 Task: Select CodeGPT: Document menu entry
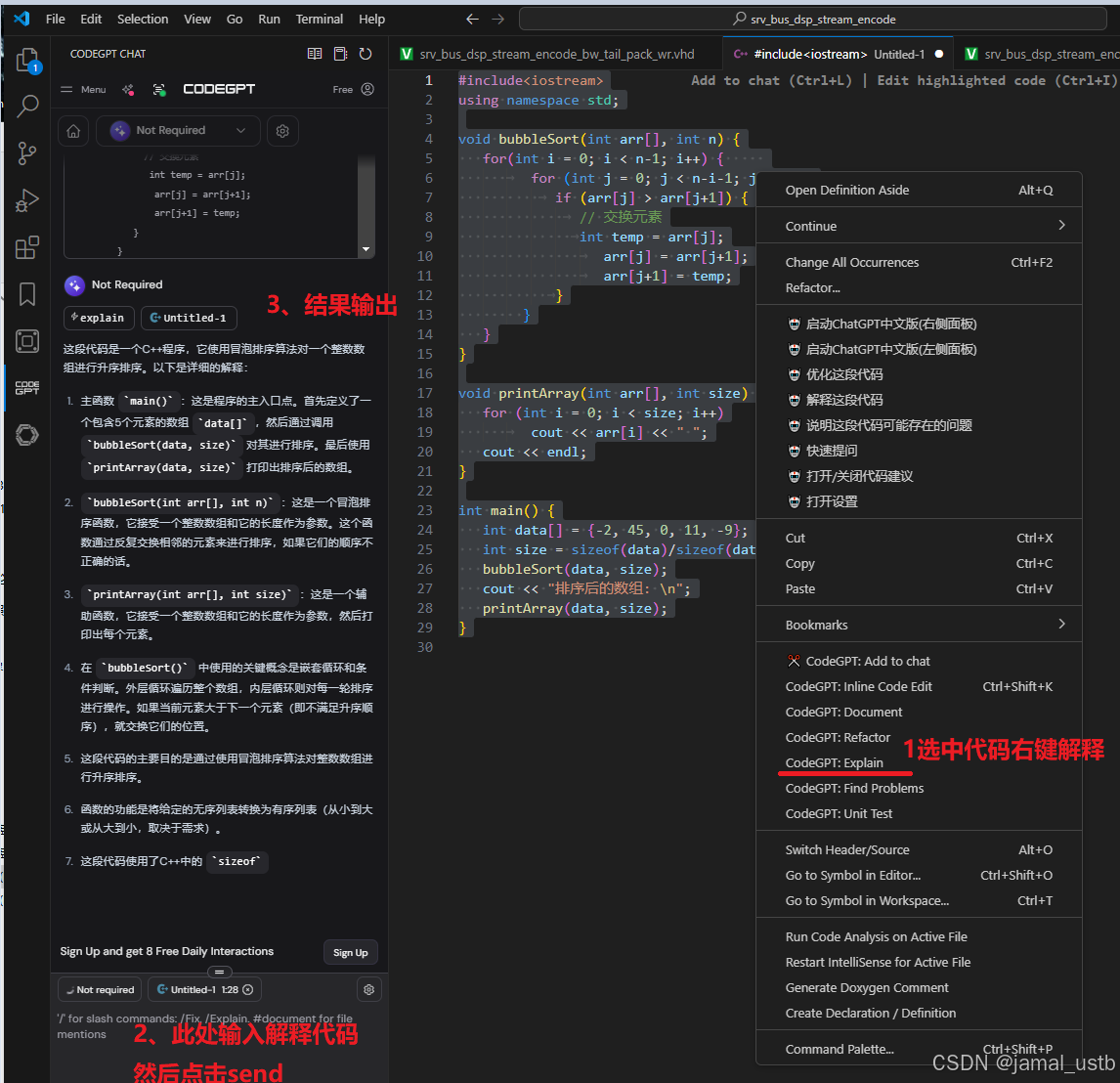click(x=919, y=712)
